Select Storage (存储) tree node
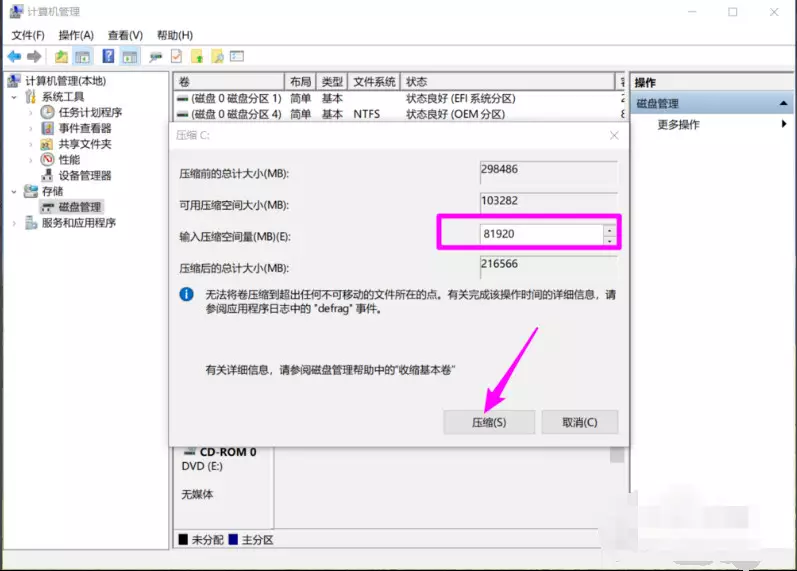This screenshot has width=797, height=571. pyautogui.click(x=52, y=191)
